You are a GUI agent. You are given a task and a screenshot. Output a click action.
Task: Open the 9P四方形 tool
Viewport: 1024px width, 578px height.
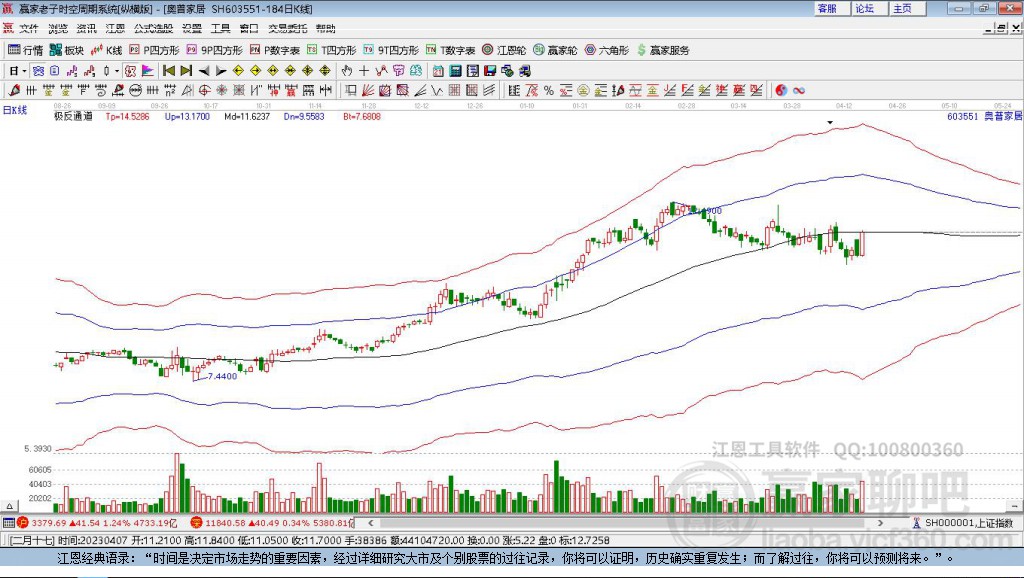point(214,50)
